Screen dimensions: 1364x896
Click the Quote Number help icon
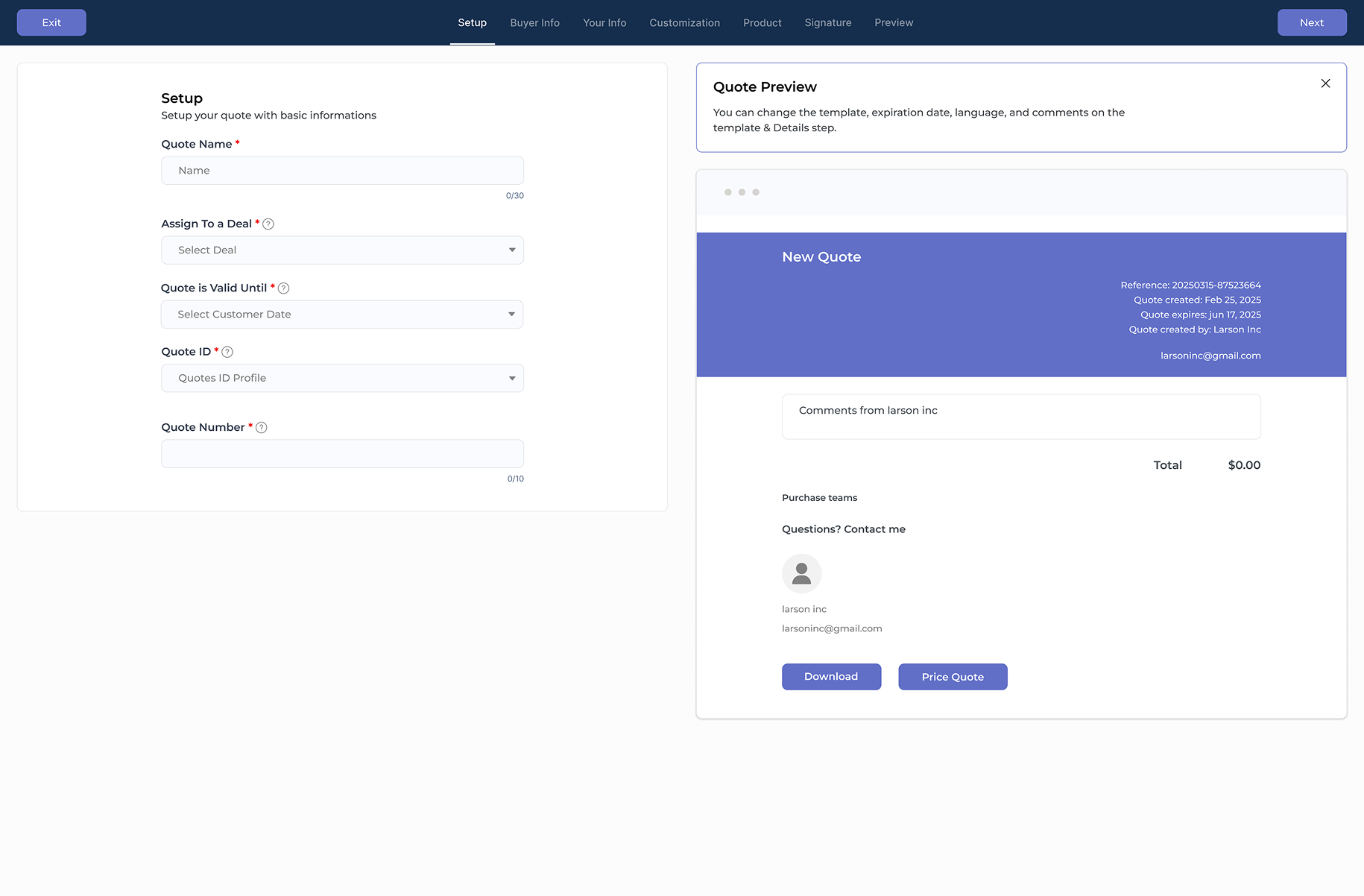pyautogui.click(x=261, y=428)
